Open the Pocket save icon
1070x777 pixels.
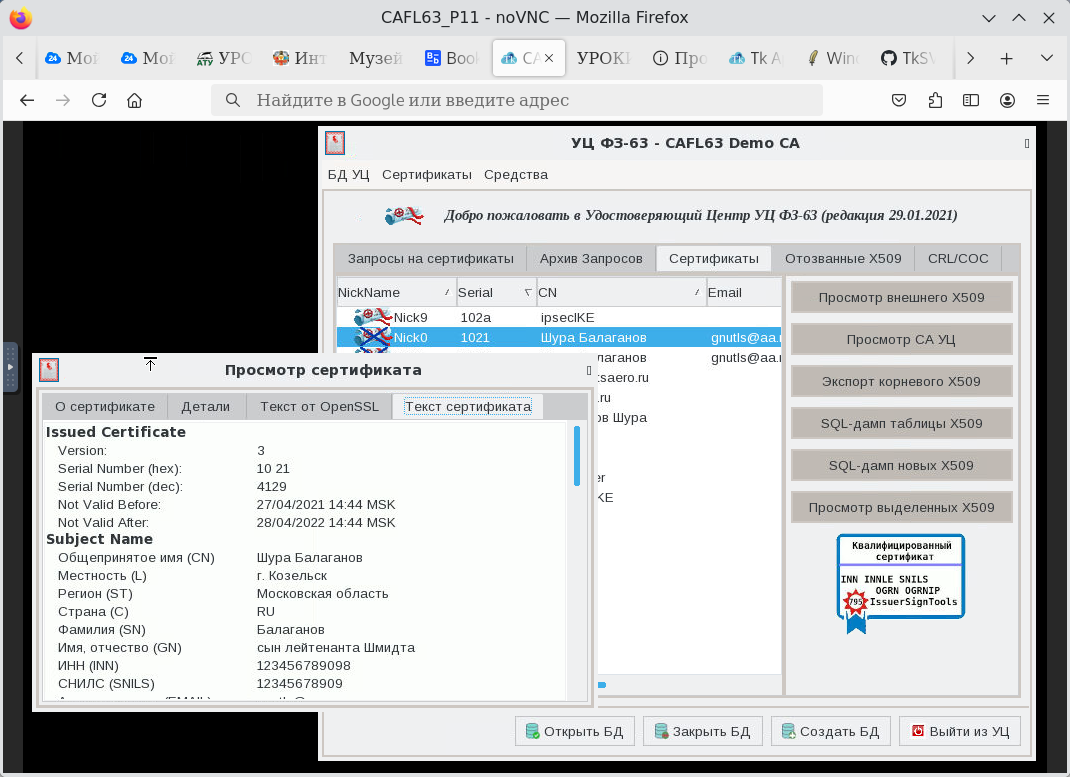[899, 100]
